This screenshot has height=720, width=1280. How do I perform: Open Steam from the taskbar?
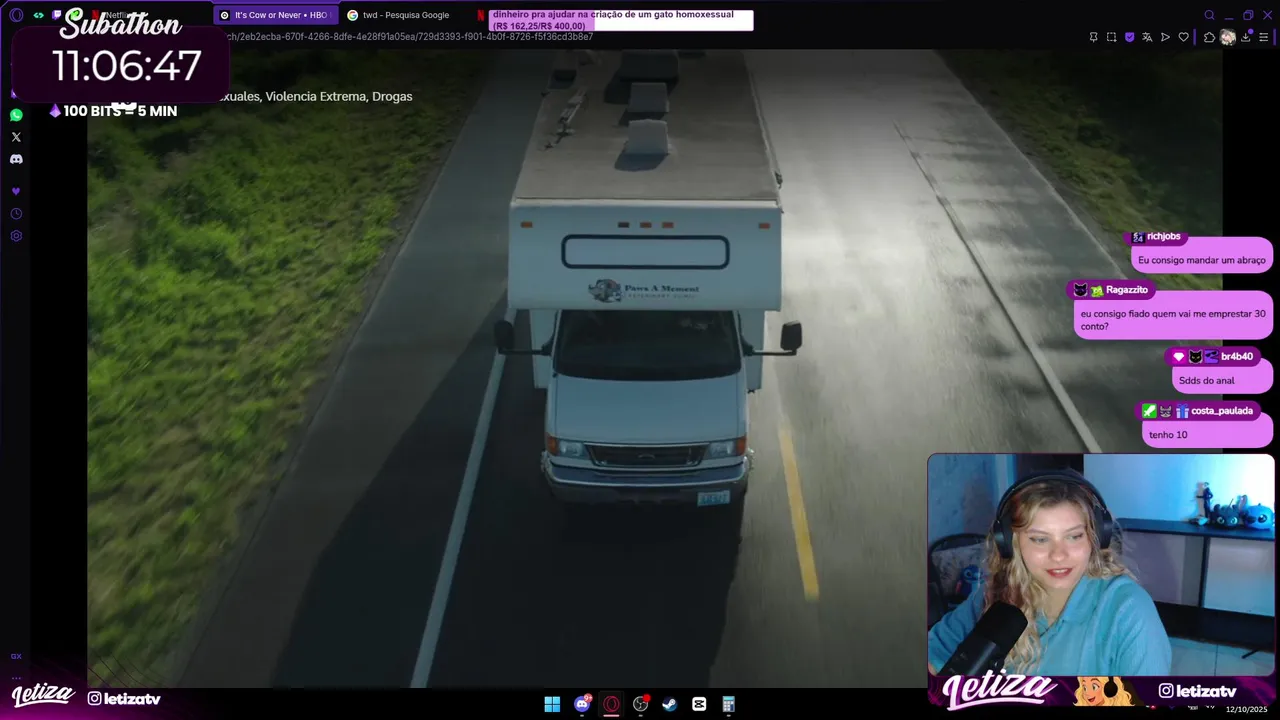pyautogui.click(x=670, y=704)
